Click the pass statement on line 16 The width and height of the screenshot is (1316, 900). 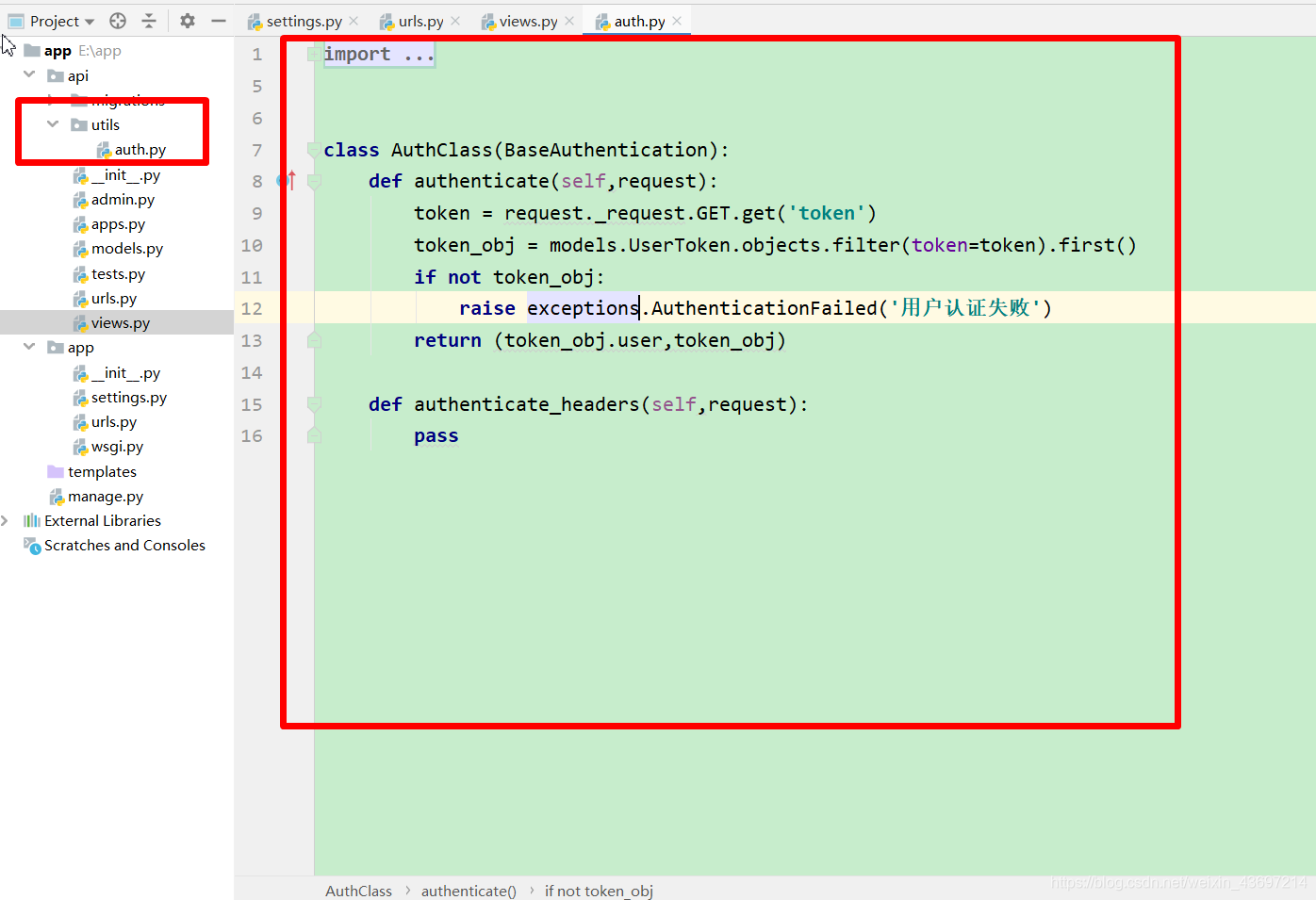(436, 436)
